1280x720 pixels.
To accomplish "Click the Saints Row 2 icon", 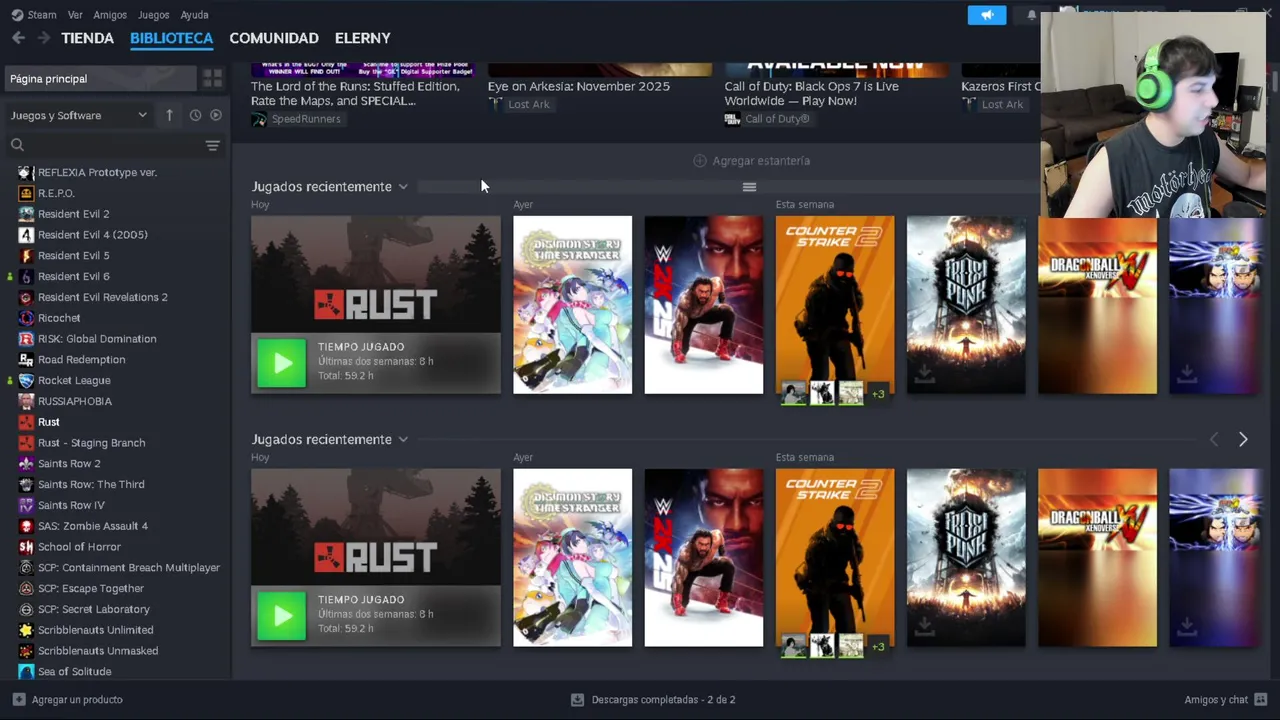I will click(x=26, y=464).
